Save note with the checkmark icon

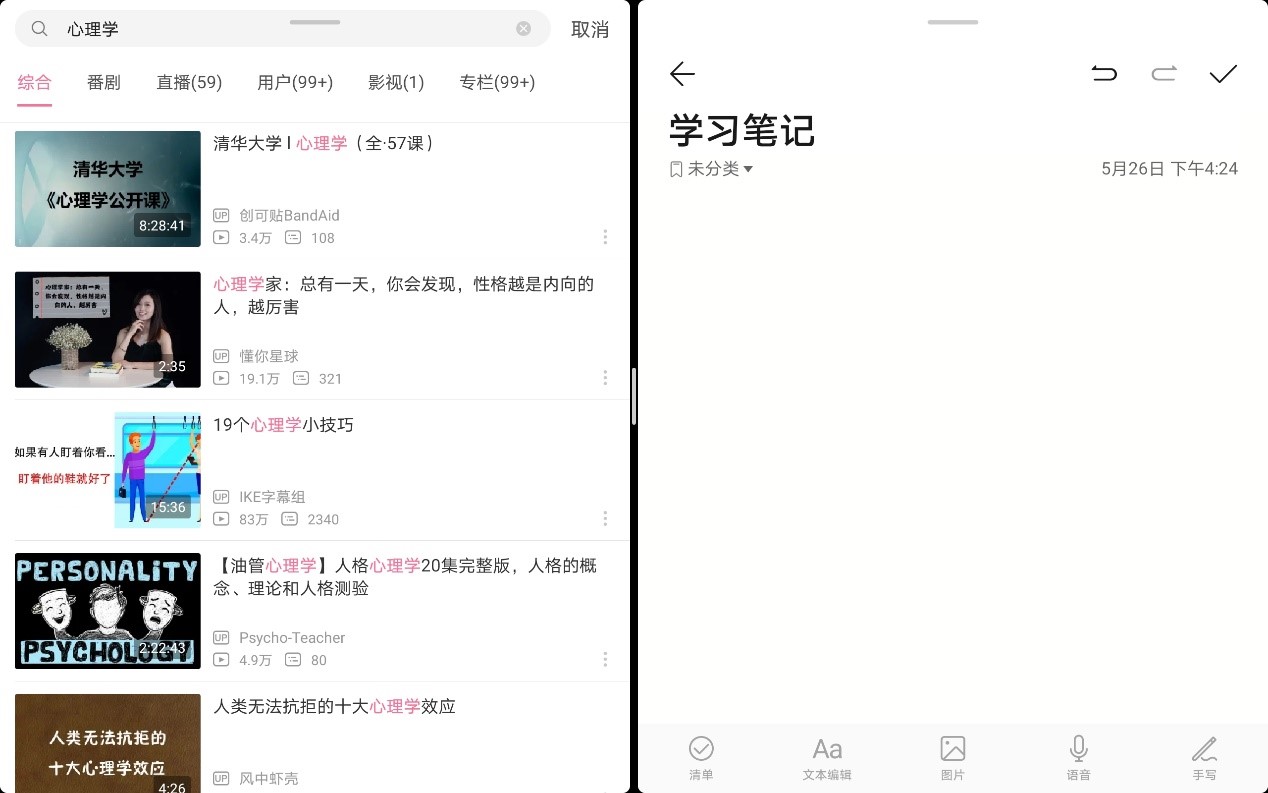(1223, 73)
